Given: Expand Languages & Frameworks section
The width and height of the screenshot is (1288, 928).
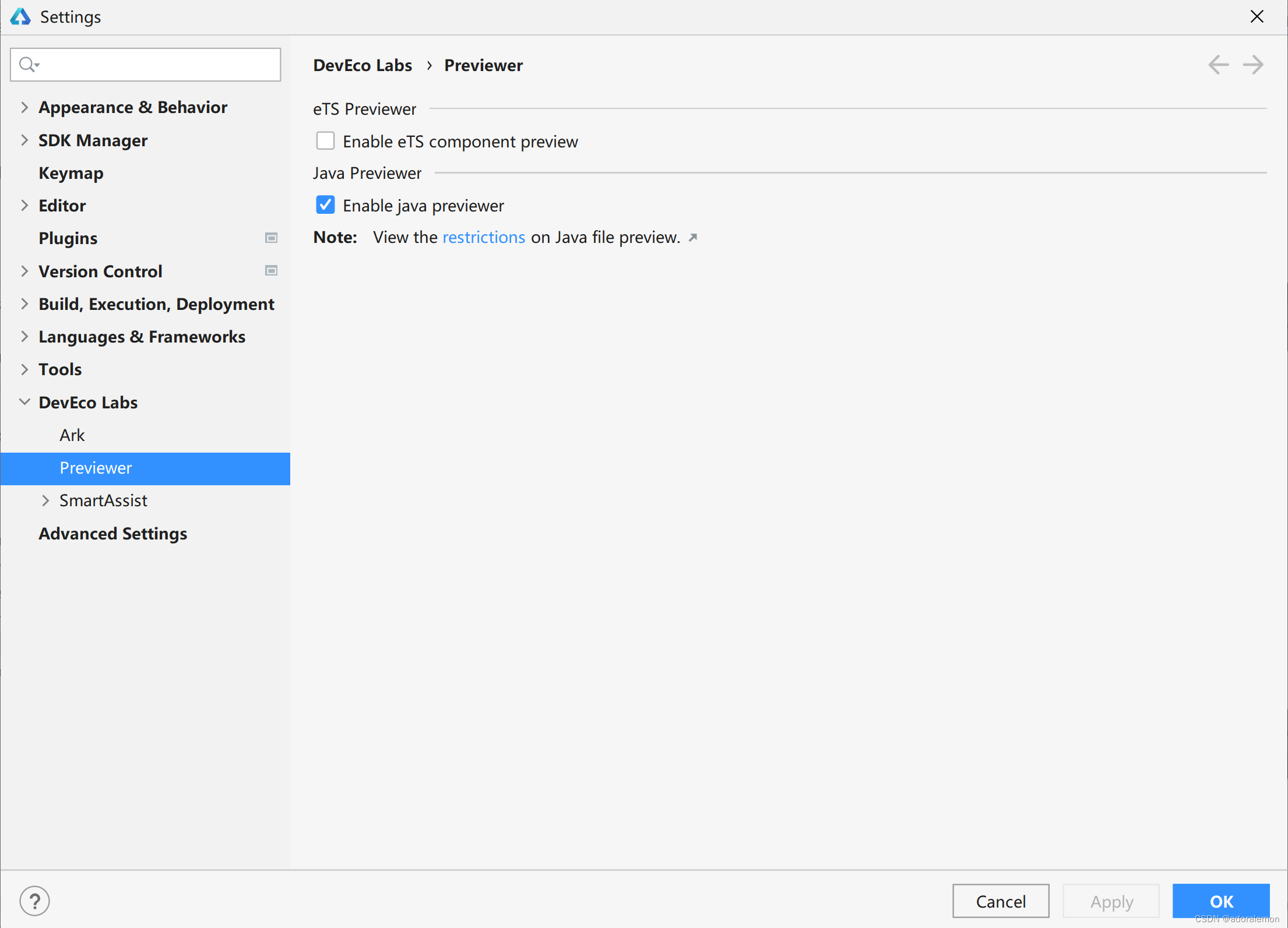Looking at the screenshot, I should click(24, 336).
